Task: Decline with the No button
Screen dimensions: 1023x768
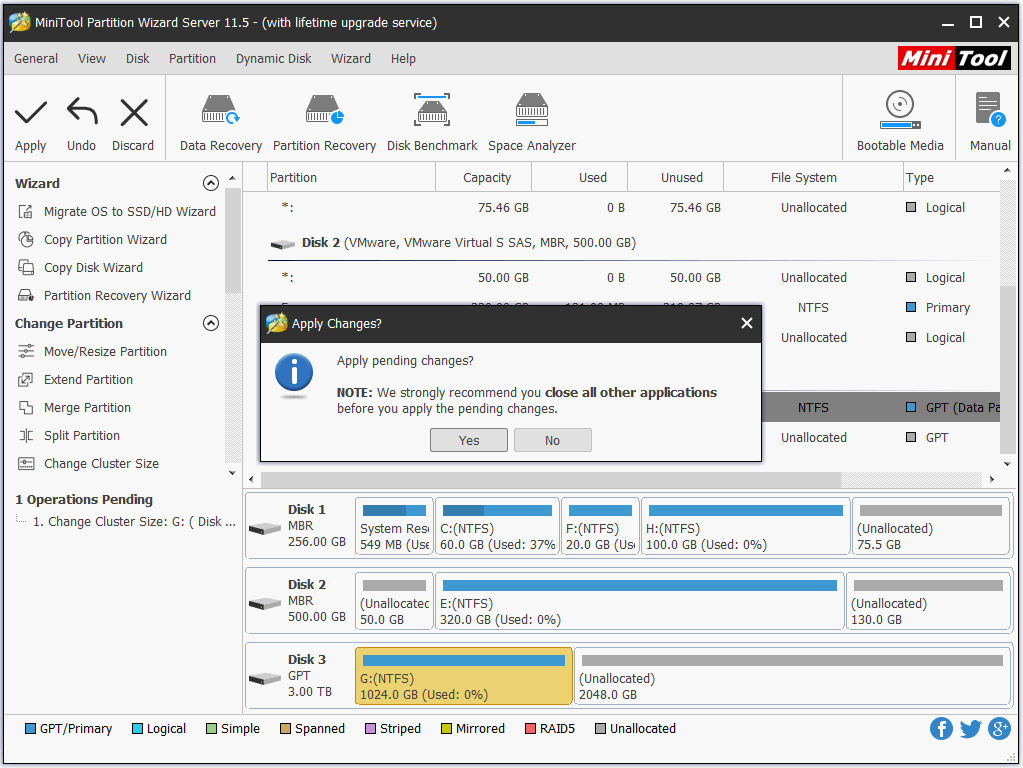Action: (x=553, y=440)
